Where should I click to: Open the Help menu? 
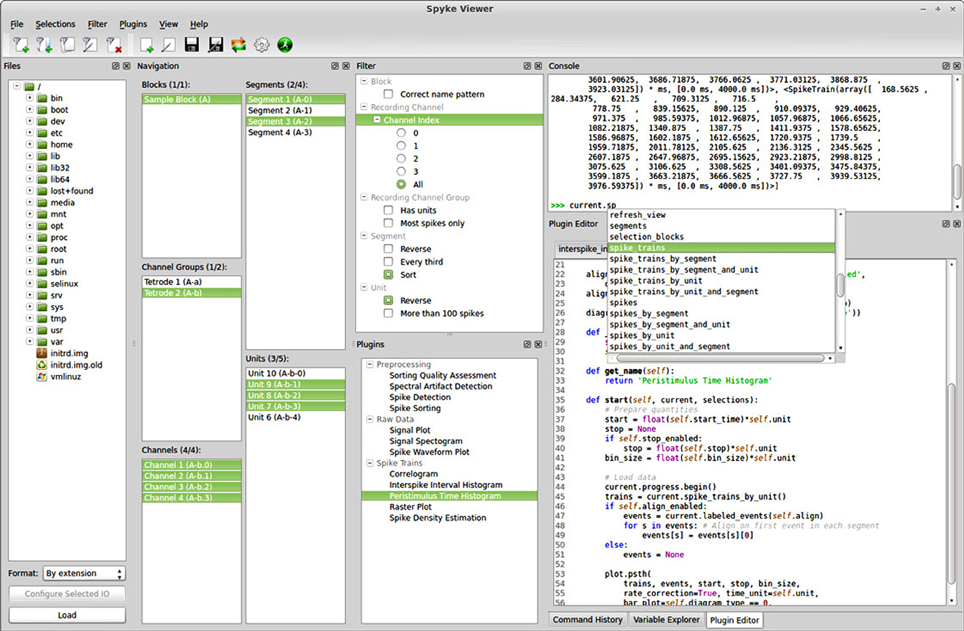click(199, 24)
